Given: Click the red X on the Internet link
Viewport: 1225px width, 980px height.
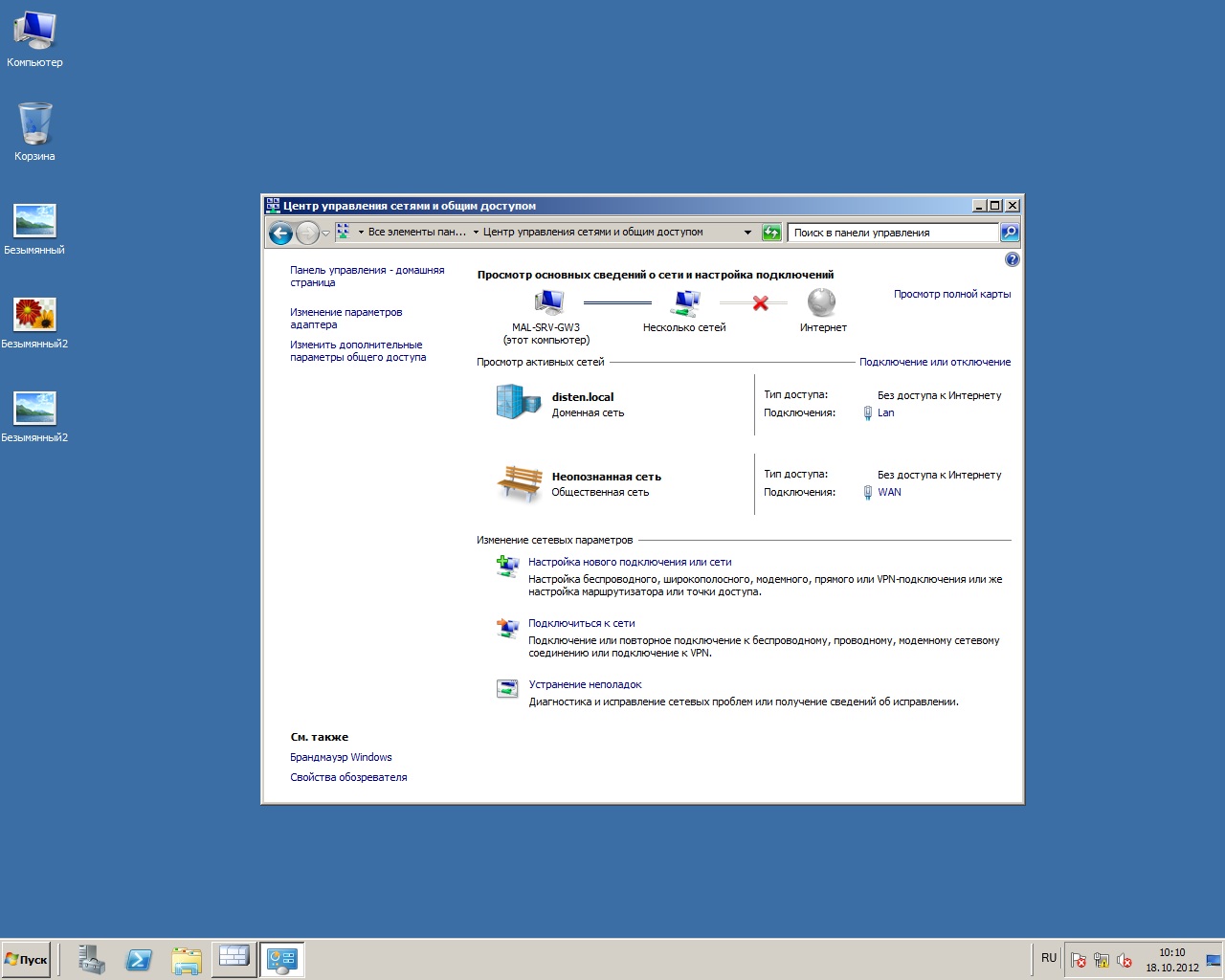Looking at the screenshot, I should (x=761, y=302).
